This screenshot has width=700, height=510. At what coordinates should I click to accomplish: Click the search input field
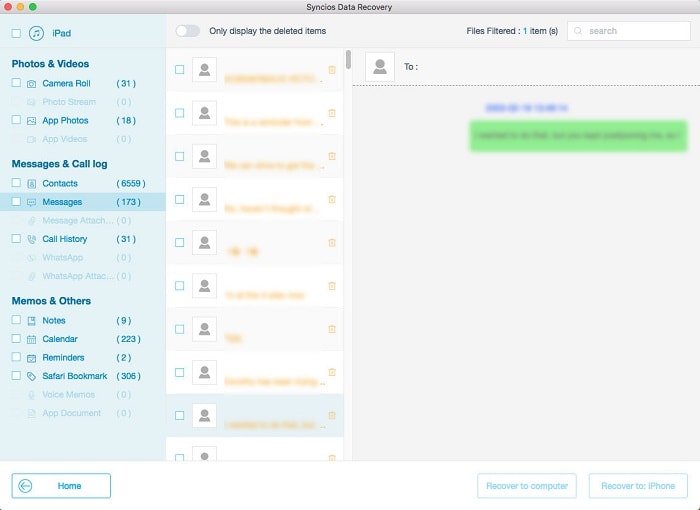(629, 31)
